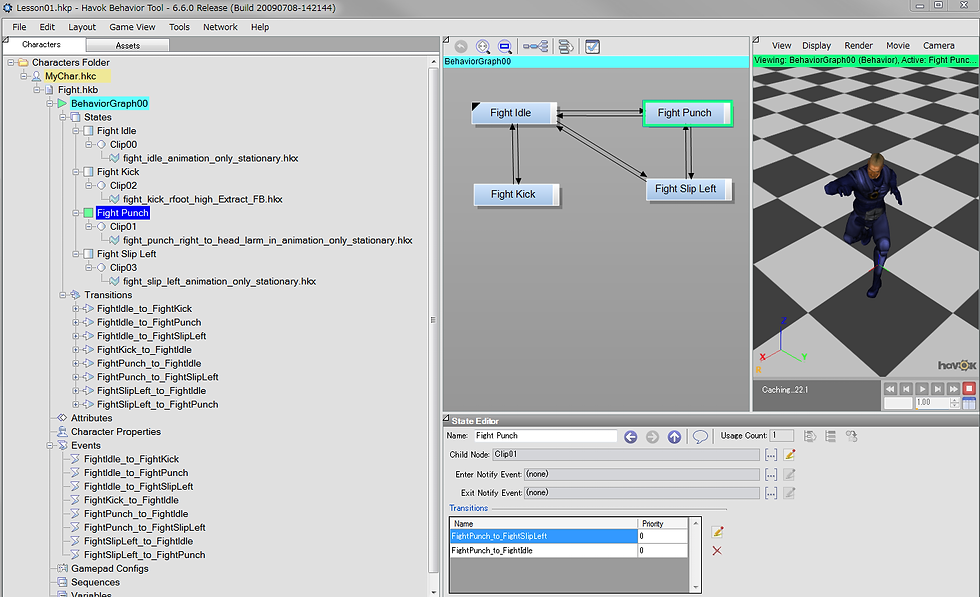This screenshot has height=597, width=980.
Task: Toggle the checkmark icon in graph toolbar
Action: click(x=592, y=47)
